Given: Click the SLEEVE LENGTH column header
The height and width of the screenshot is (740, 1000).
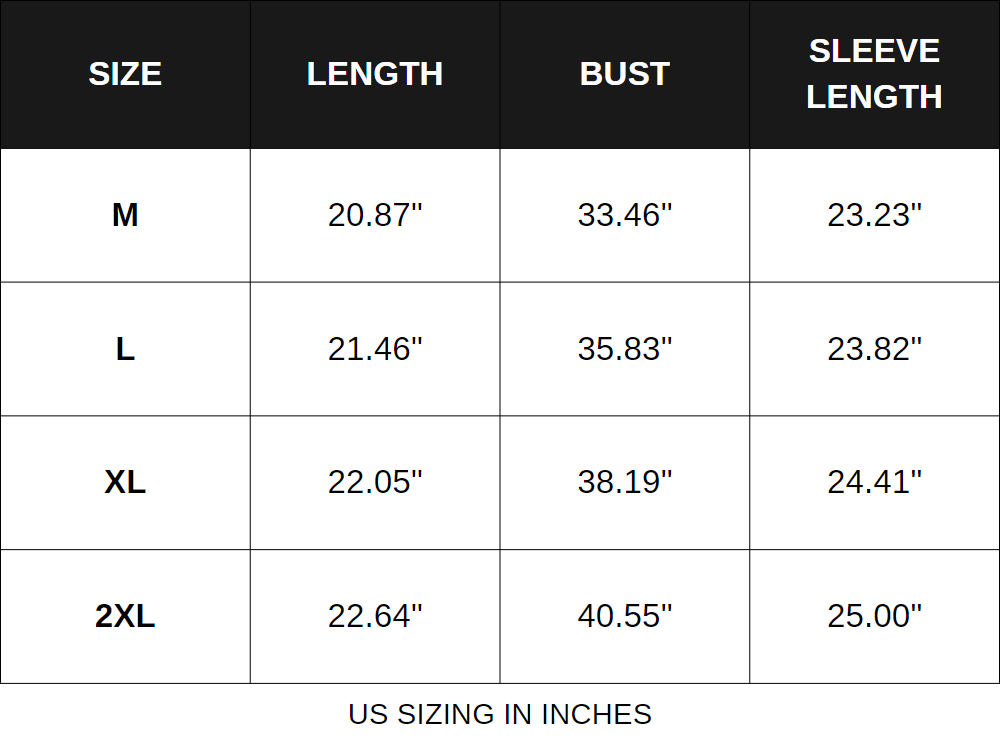Looking at the screenshot, I should pos(875,74).
